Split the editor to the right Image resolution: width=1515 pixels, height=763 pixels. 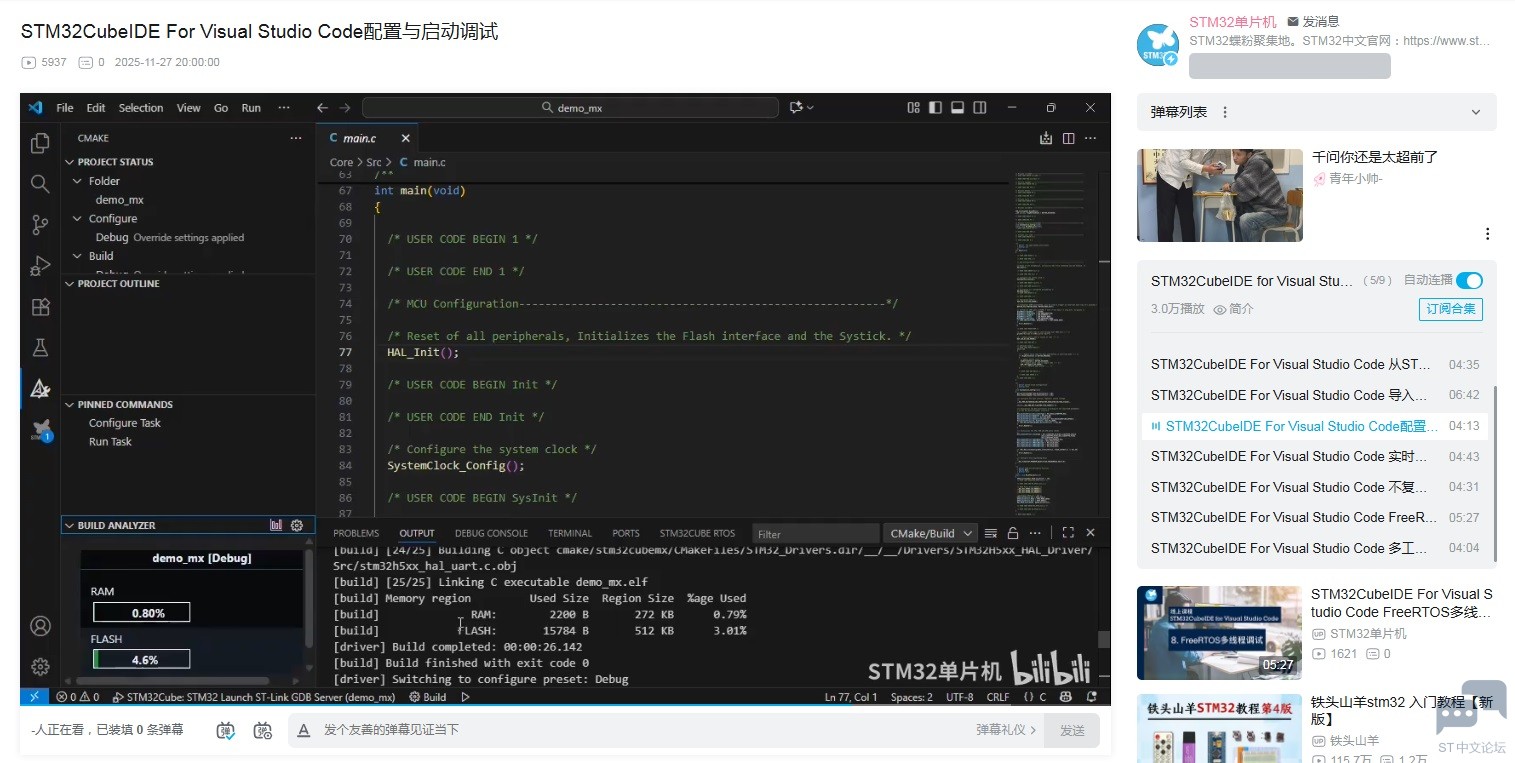coord(1068,138)
